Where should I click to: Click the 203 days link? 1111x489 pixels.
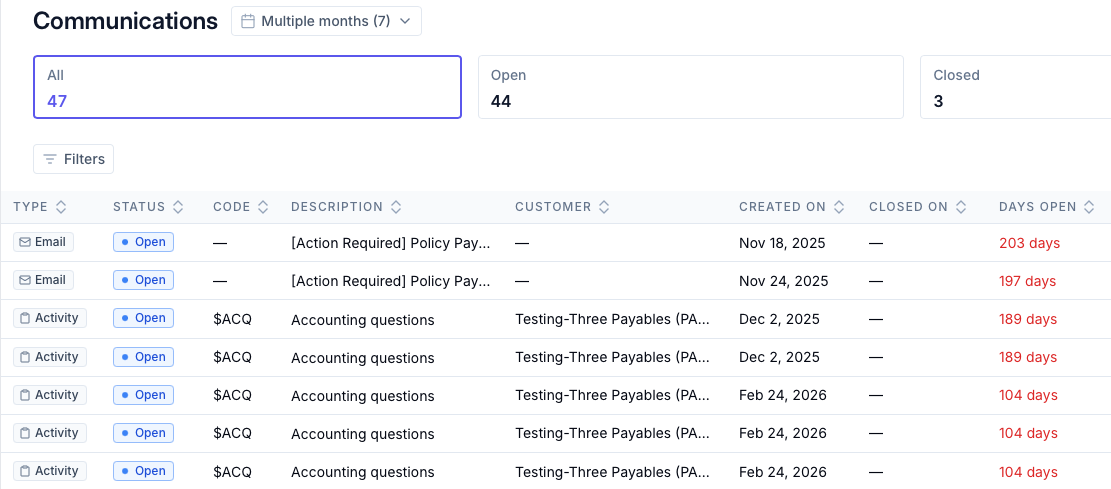coord(1029,243)
